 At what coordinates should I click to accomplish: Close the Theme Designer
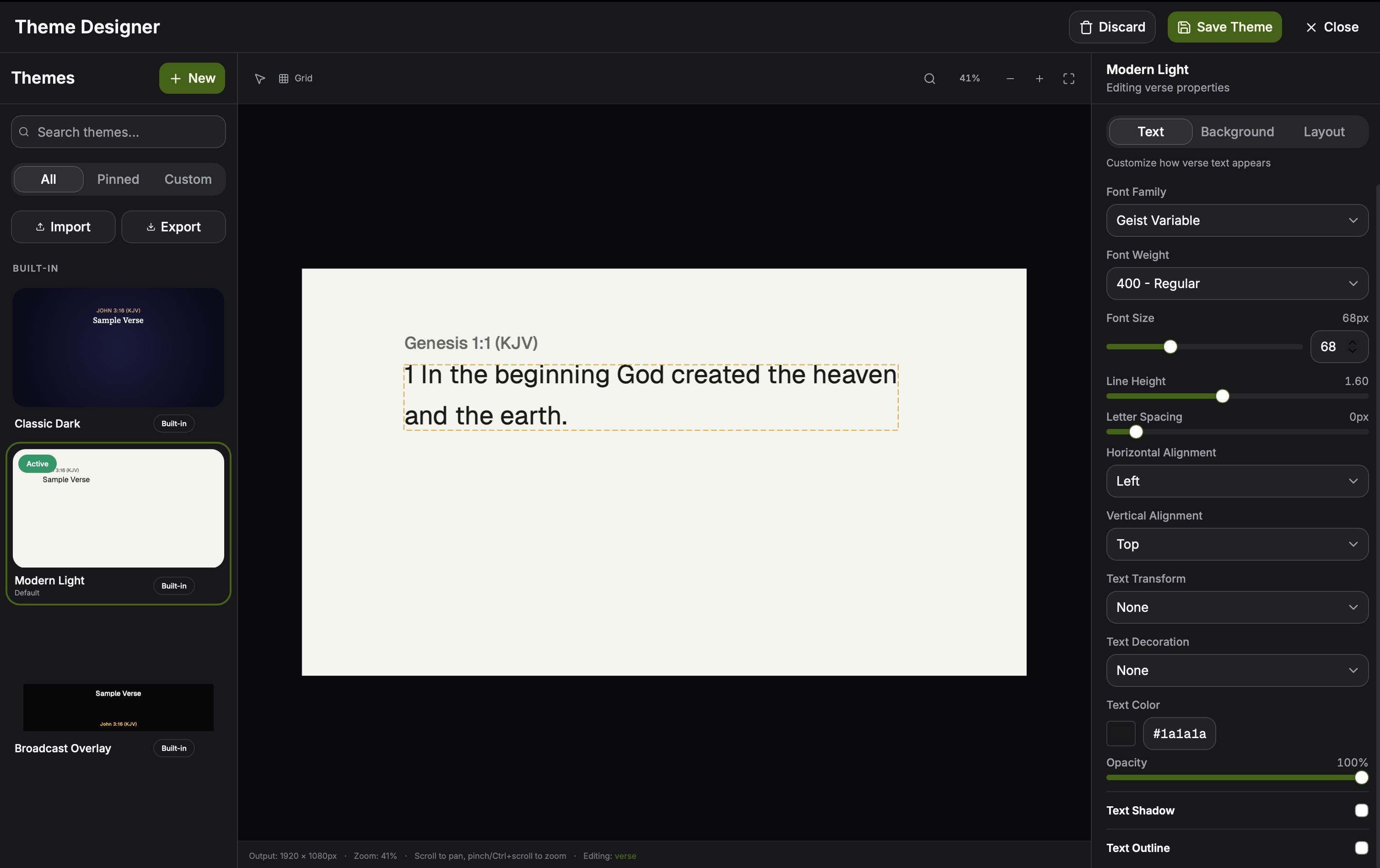(x=1332, y=27)
